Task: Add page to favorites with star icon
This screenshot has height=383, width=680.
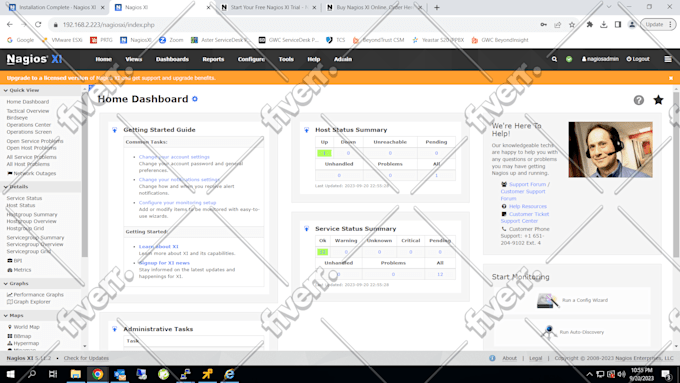Action: click(x=658, y=100)
